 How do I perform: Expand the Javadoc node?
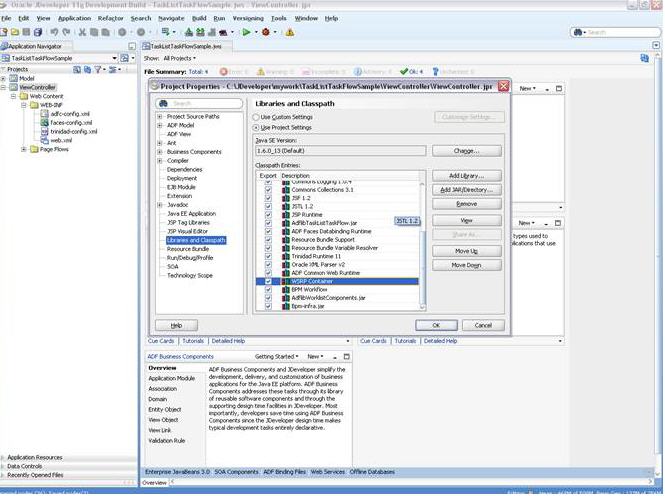[x=160, y=205]
